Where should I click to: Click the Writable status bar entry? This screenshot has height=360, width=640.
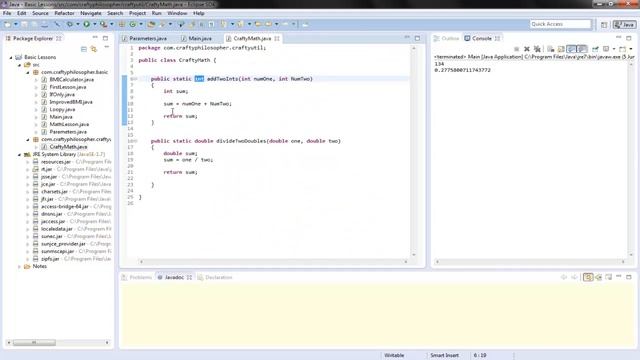[394, 356]
